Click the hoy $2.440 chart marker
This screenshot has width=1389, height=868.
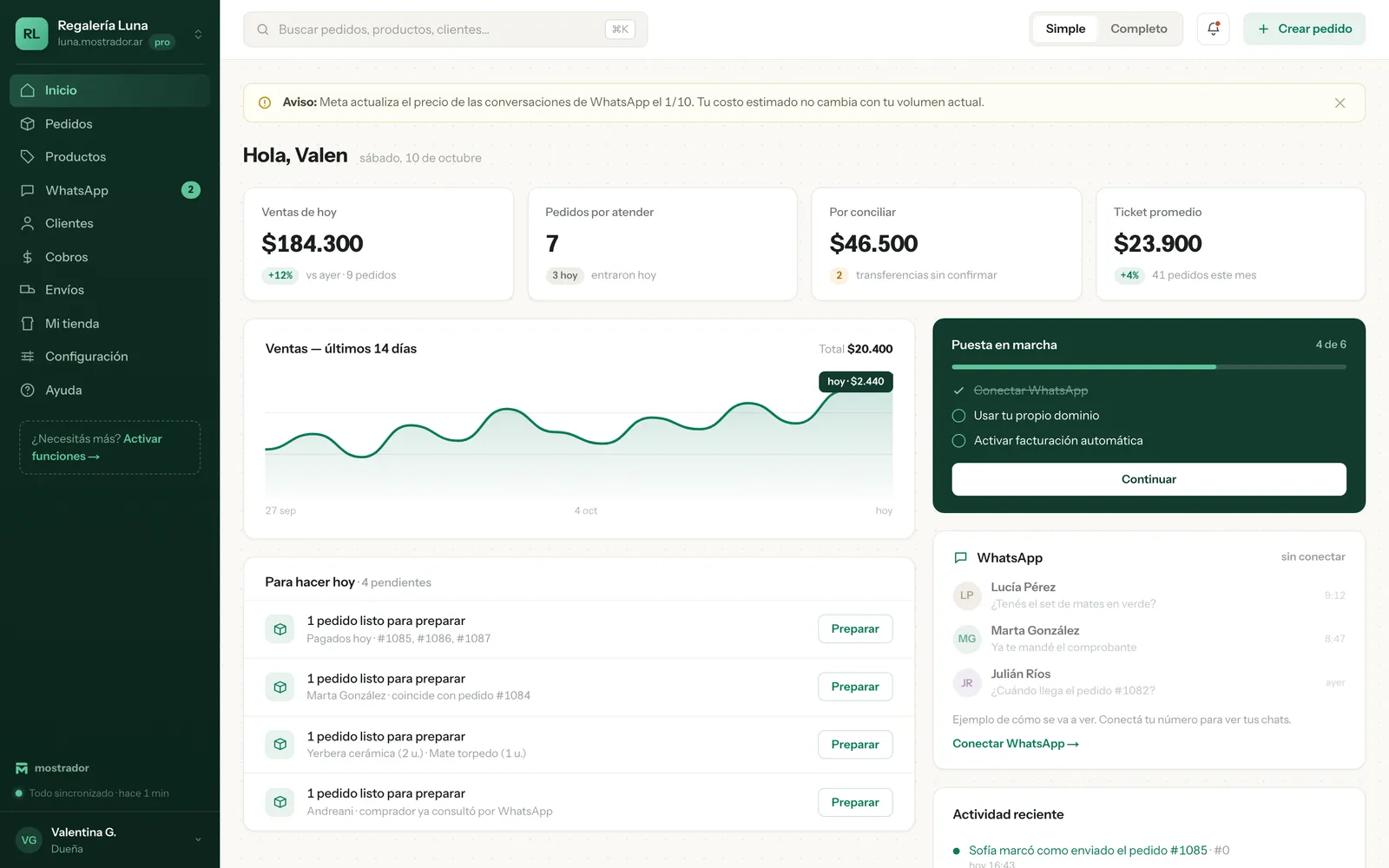pos(855,382)
